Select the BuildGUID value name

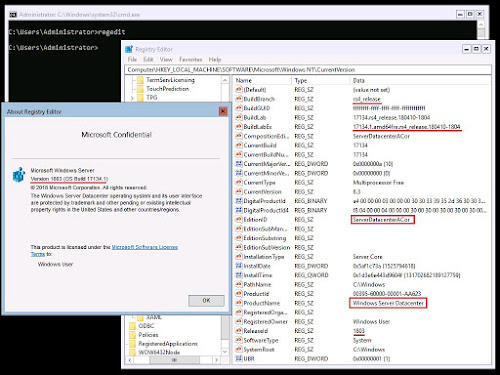257,108
